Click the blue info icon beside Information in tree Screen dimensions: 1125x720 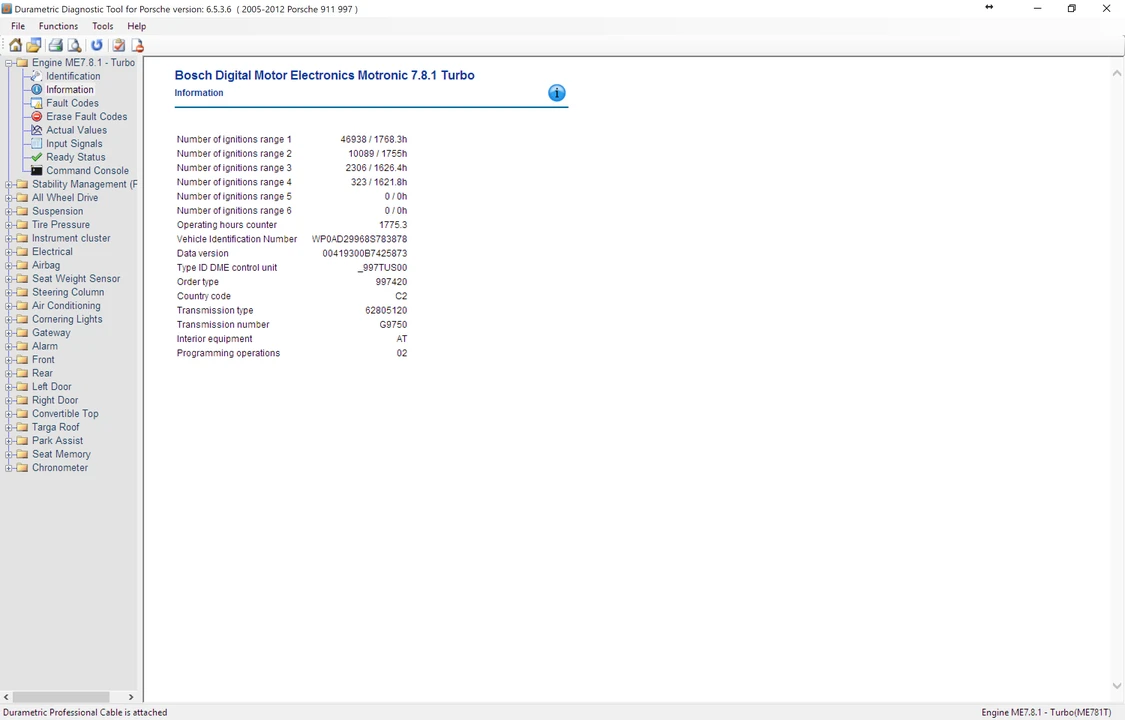pos(37,90)
